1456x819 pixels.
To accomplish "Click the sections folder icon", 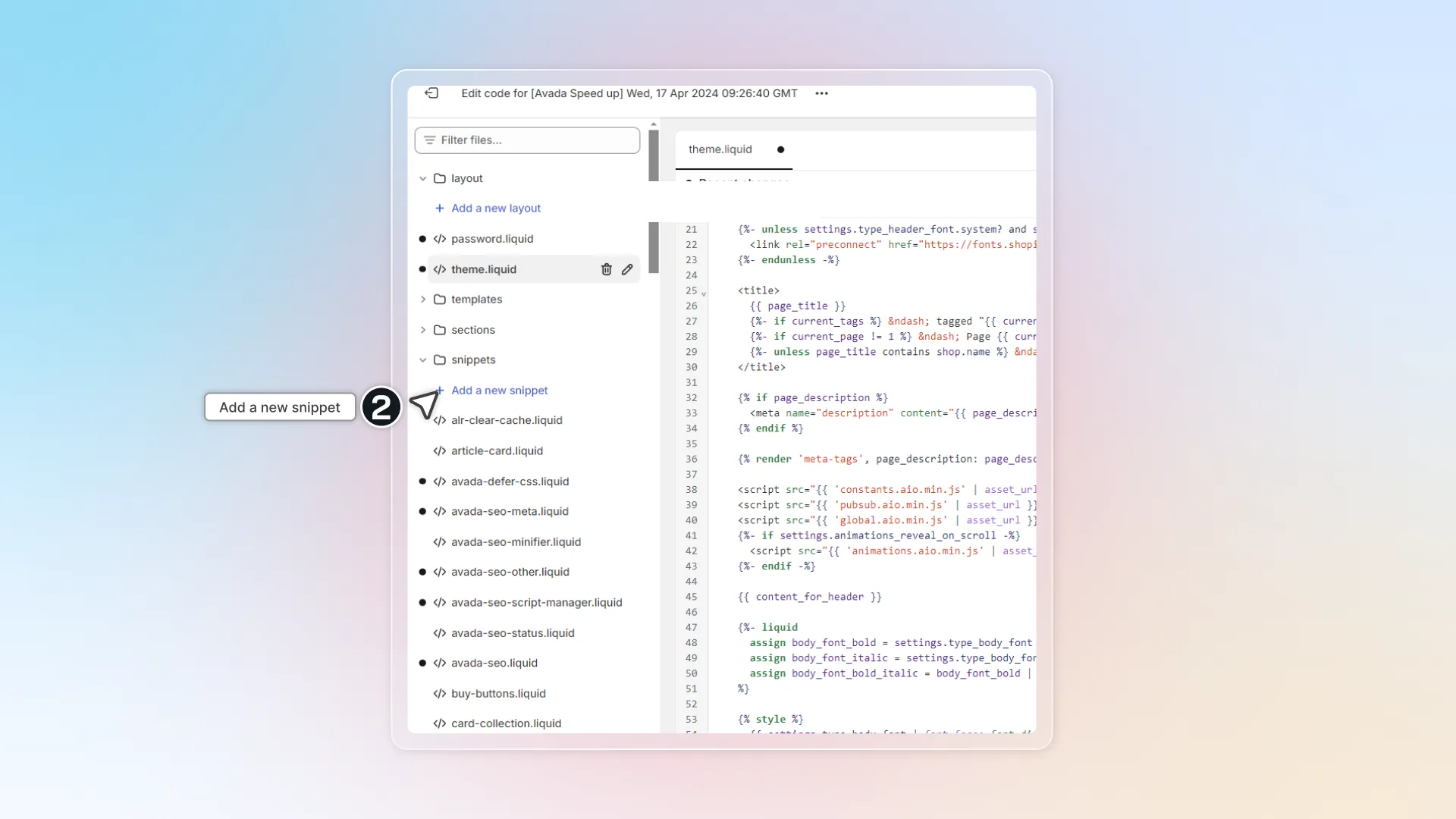I will click(x=440, y=330).
